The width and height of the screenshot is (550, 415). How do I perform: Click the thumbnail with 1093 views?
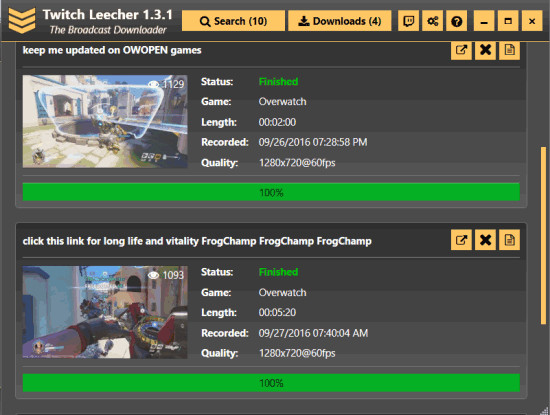point(105,312)
